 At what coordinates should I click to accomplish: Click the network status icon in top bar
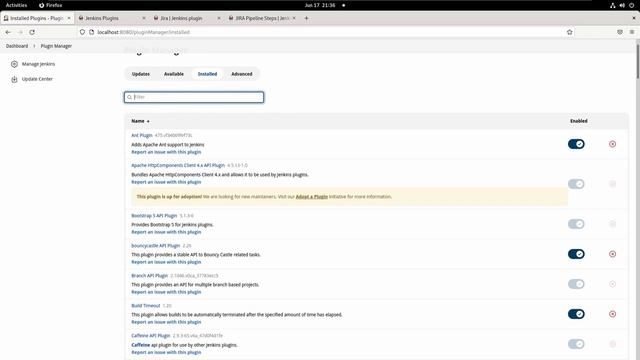(613, 5)
